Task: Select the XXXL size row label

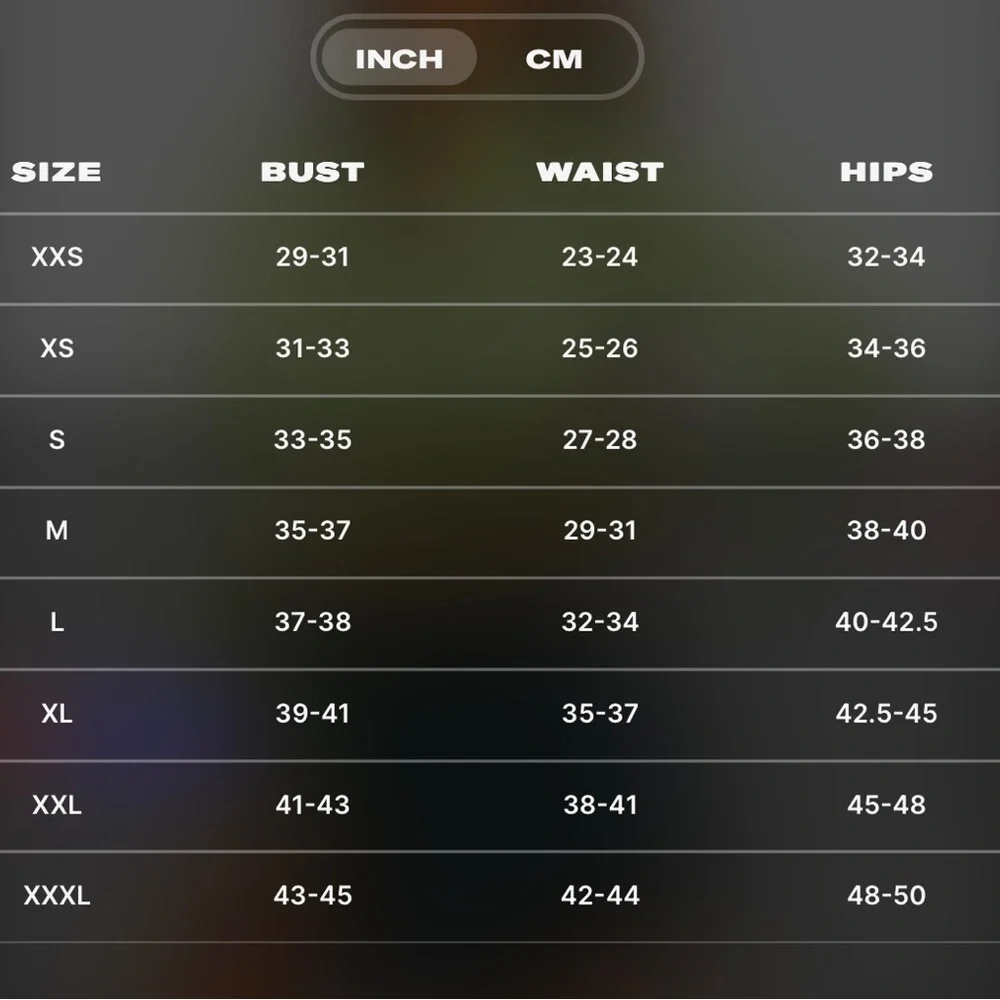Action: pyautogui.click(x=57, y=895)
